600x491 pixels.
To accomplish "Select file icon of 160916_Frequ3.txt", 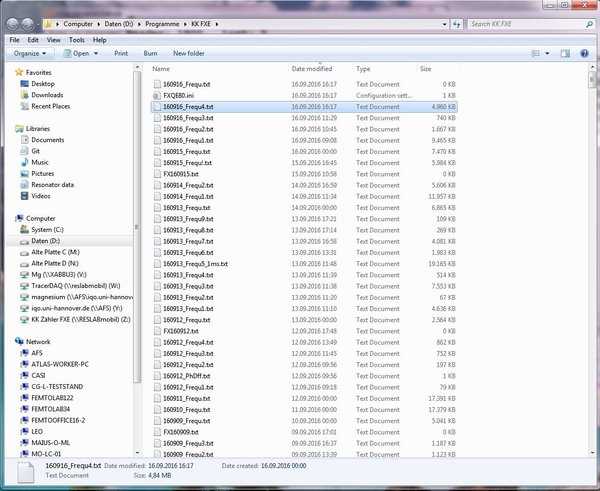I will coord(157,118).
